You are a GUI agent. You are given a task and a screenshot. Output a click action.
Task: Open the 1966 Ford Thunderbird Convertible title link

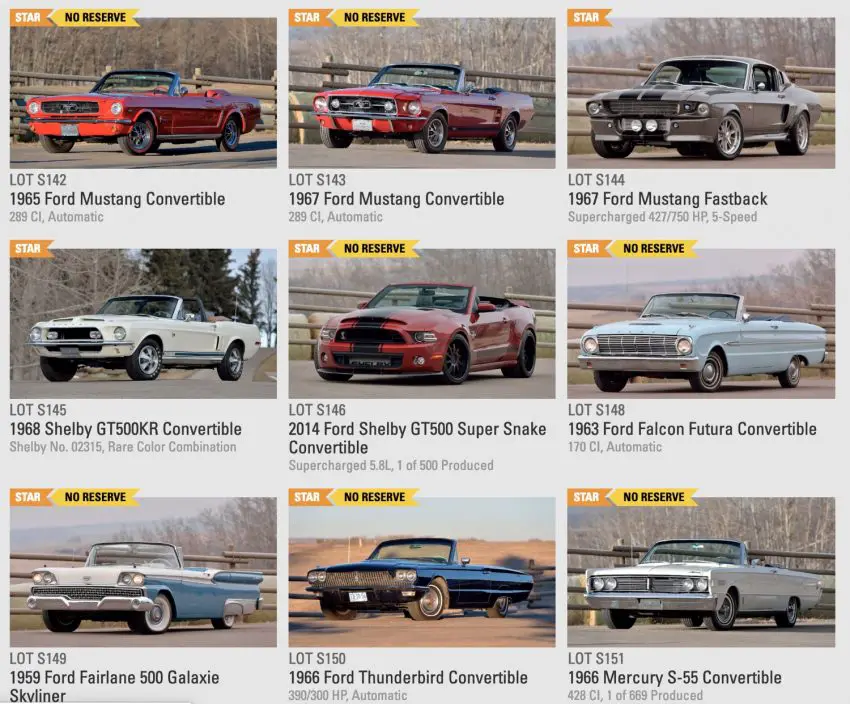tap(408, 677)
